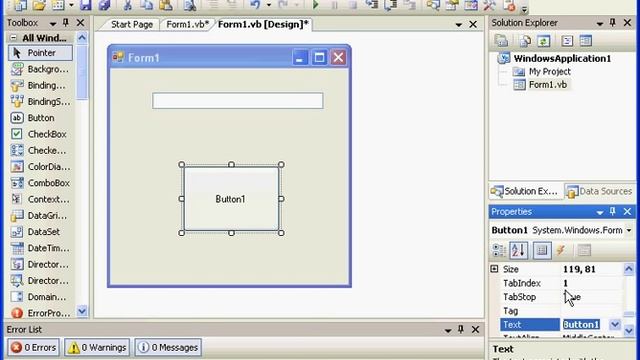Open the Button1 object selector dropdown
Image resolution: width=640 pixels, height=360 pixels.
point(629,231)
